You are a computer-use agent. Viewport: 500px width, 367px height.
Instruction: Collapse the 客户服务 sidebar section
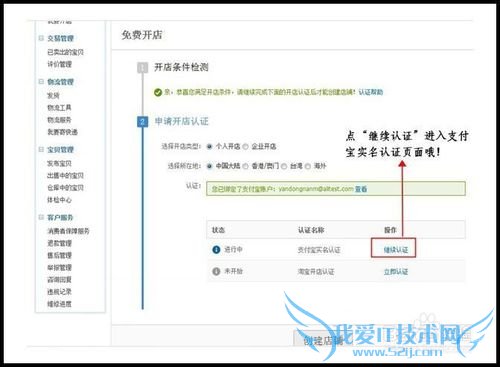41,217
